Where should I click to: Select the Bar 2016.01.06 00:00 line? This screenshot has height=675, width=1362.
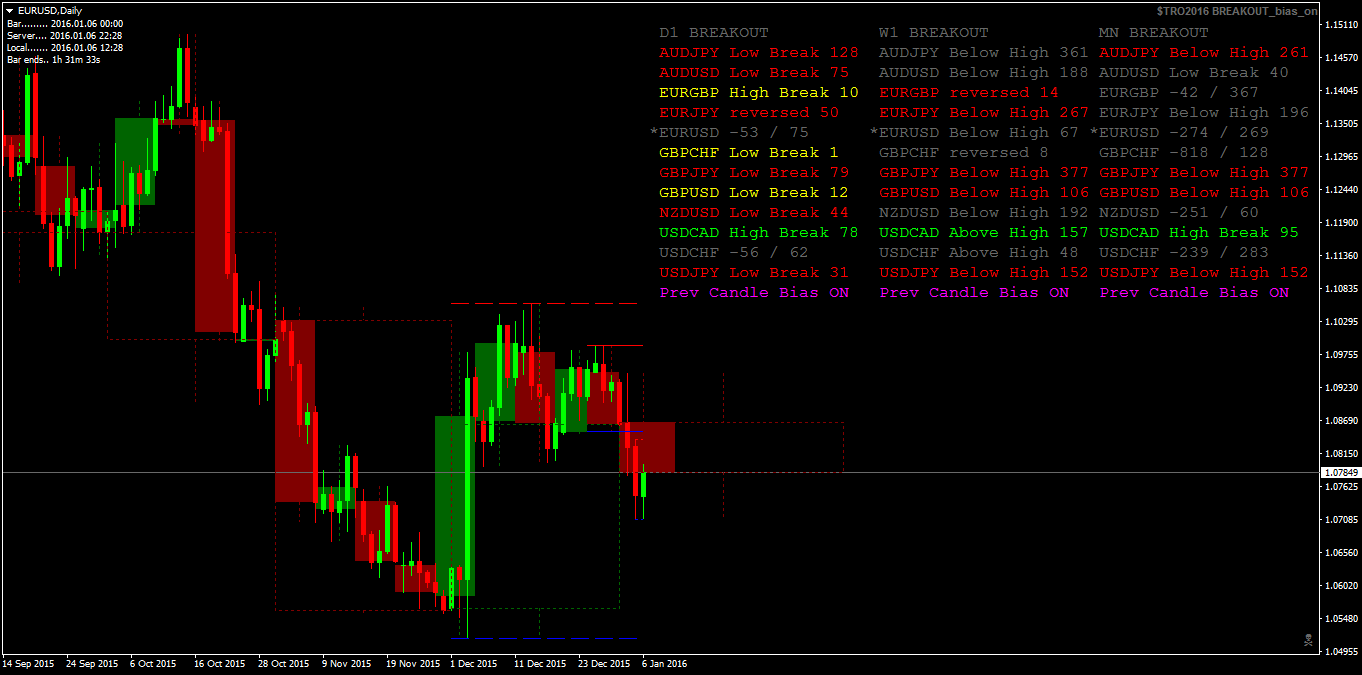65,23
